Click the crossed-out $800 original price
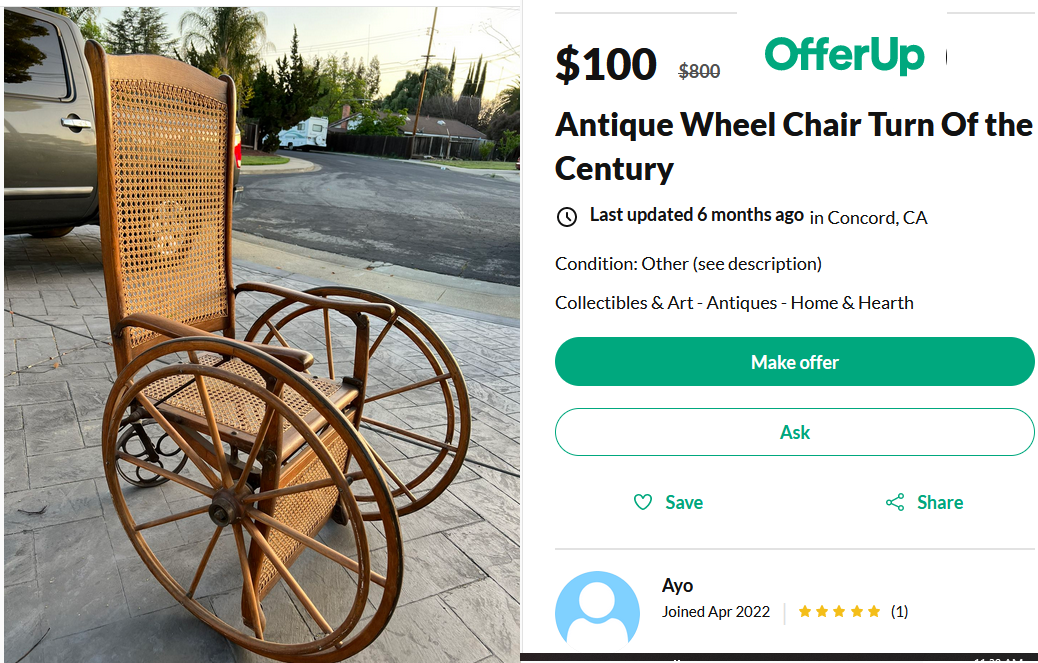The image size is (1038, 663). tap(699, 71)
